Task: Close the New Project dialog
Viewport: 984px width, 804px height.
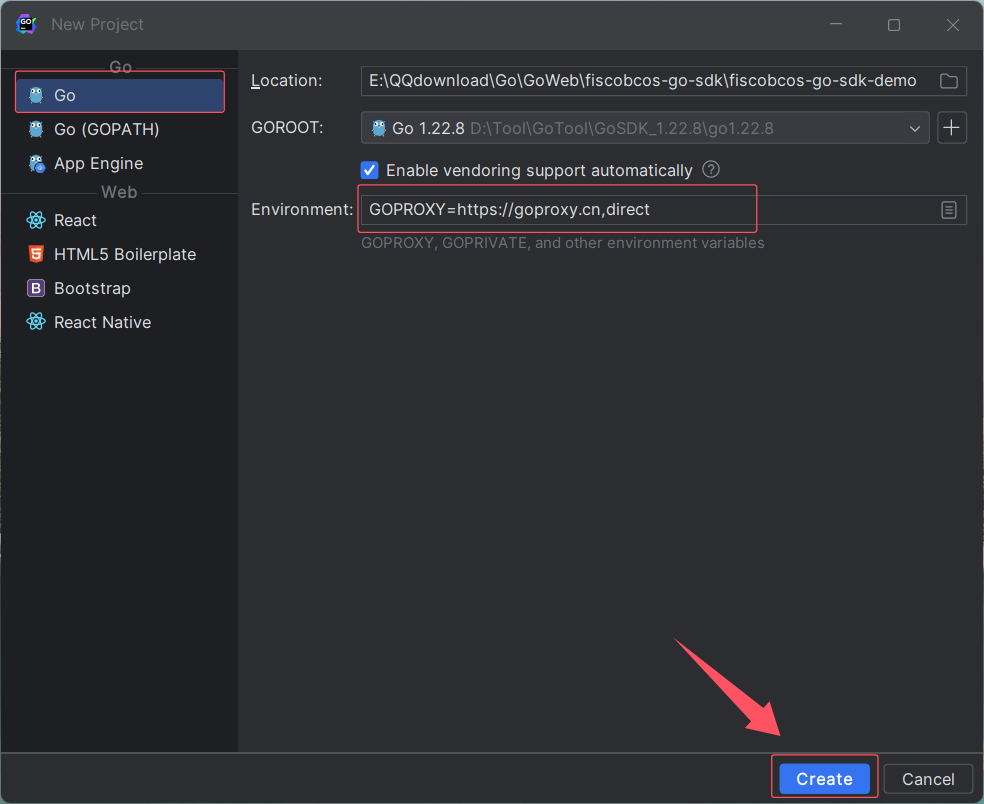Action: (953, 25)
